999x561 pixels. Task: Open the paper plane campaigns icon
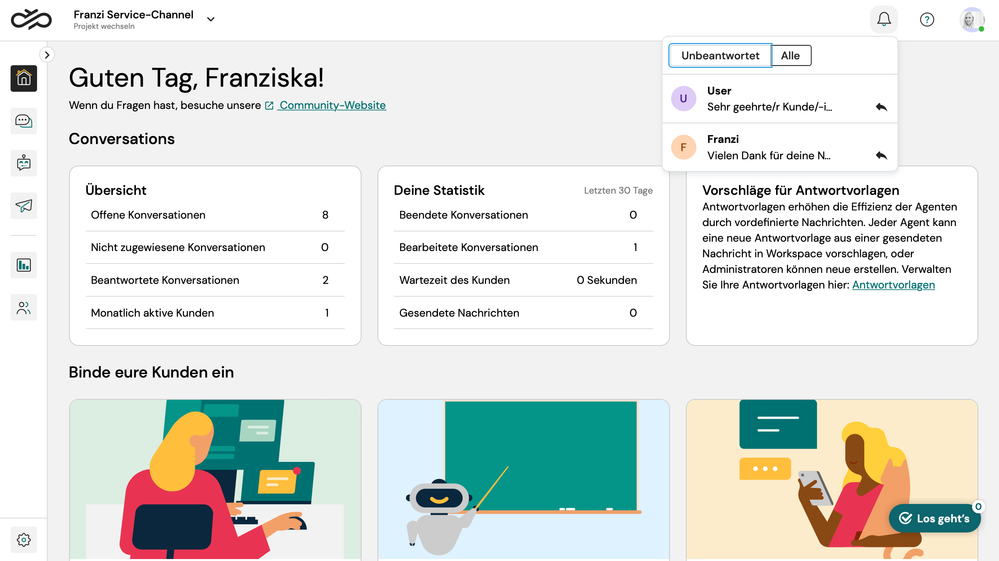[24, 206]
